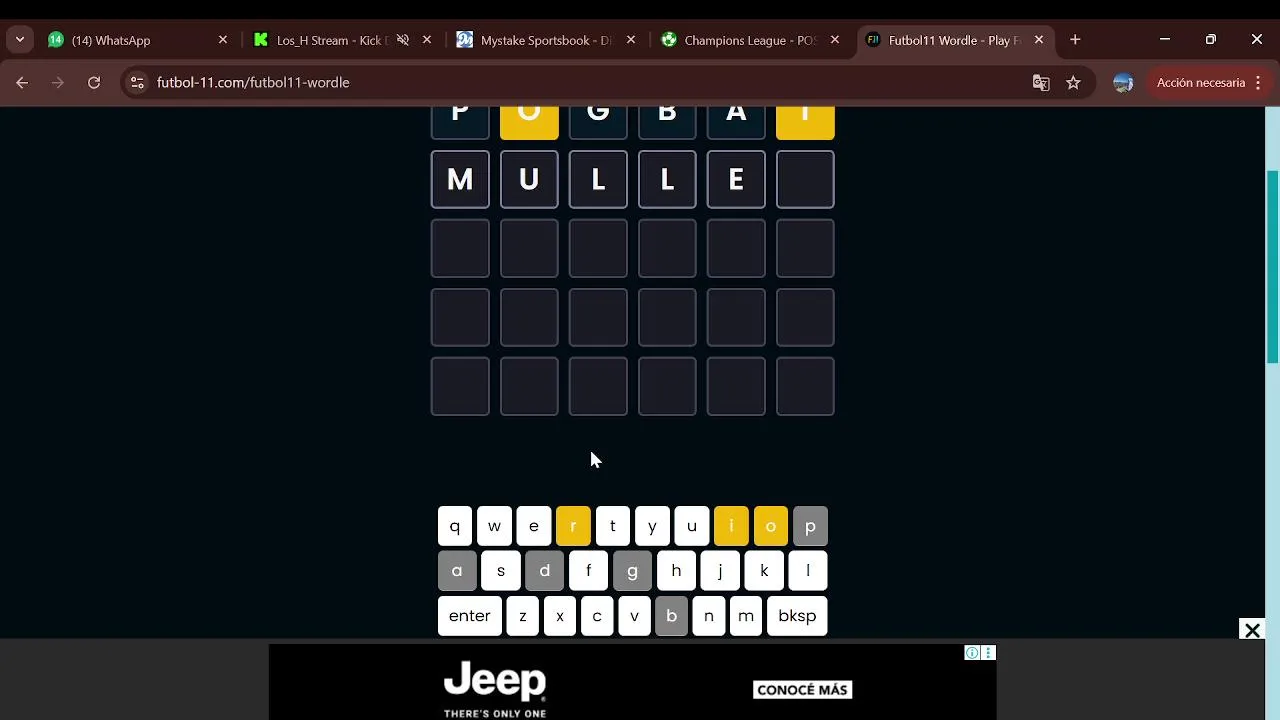The height and width of the screenshot is (720, 1280).
Task: Close the bottom ad banner with X
Action: tap(1252, 630)
